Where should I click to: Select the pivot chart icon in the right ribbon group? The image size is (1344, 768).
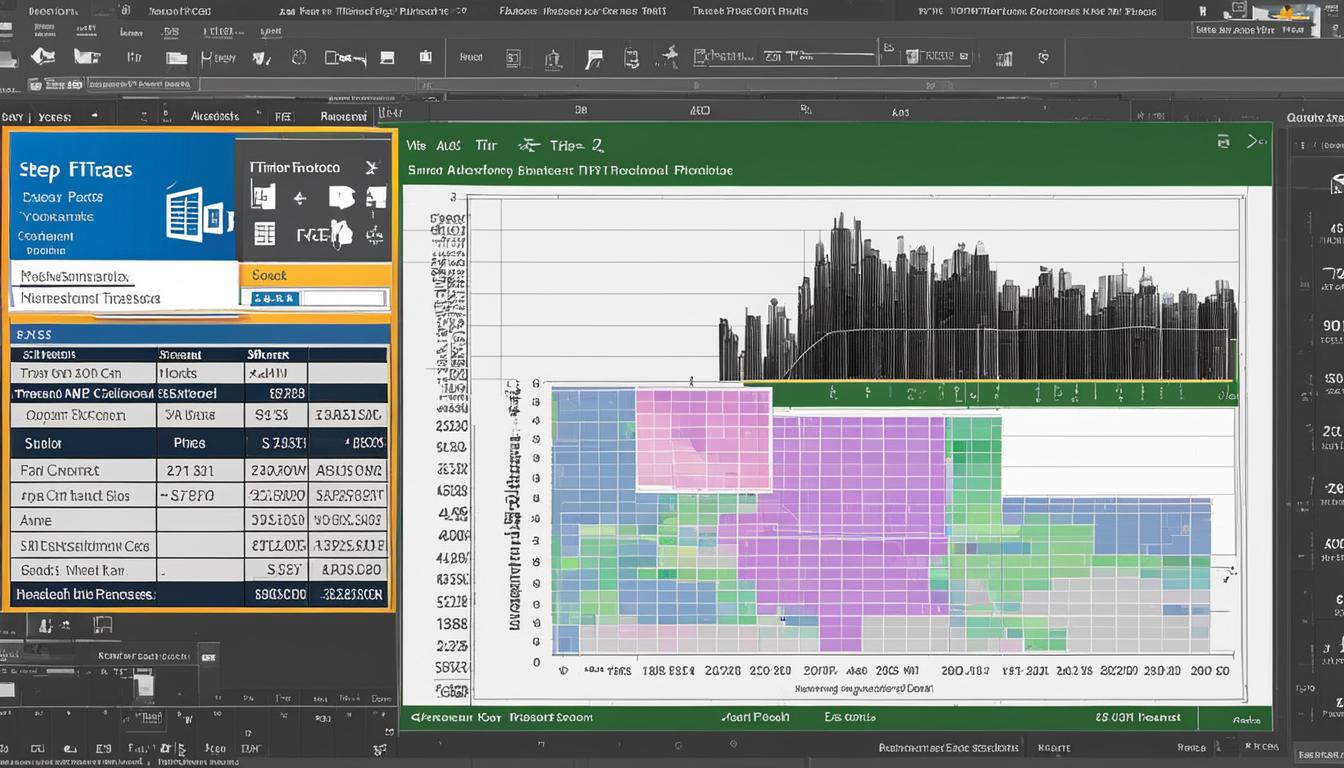click(x=1003, y=58)
